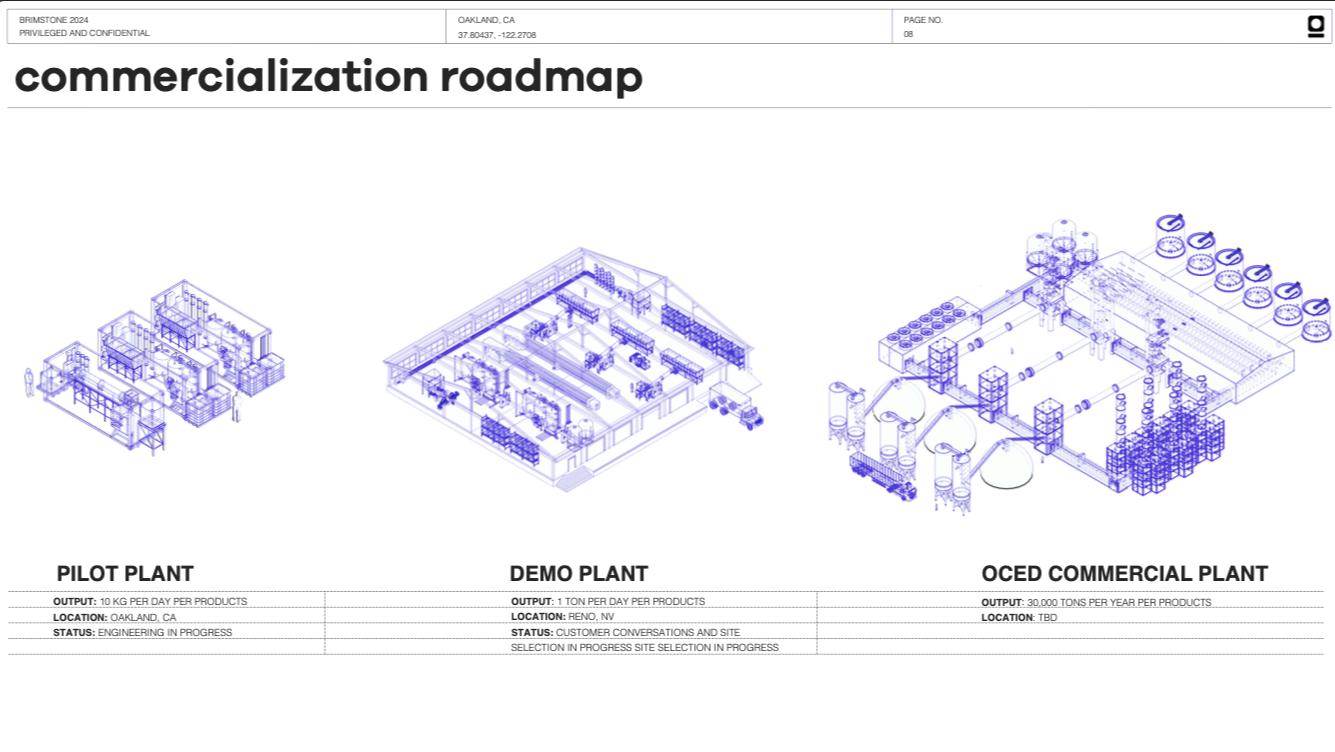Select the OCED COMMERCIAL PLANT heading

pyautogui.click(x=1124, y=573)
